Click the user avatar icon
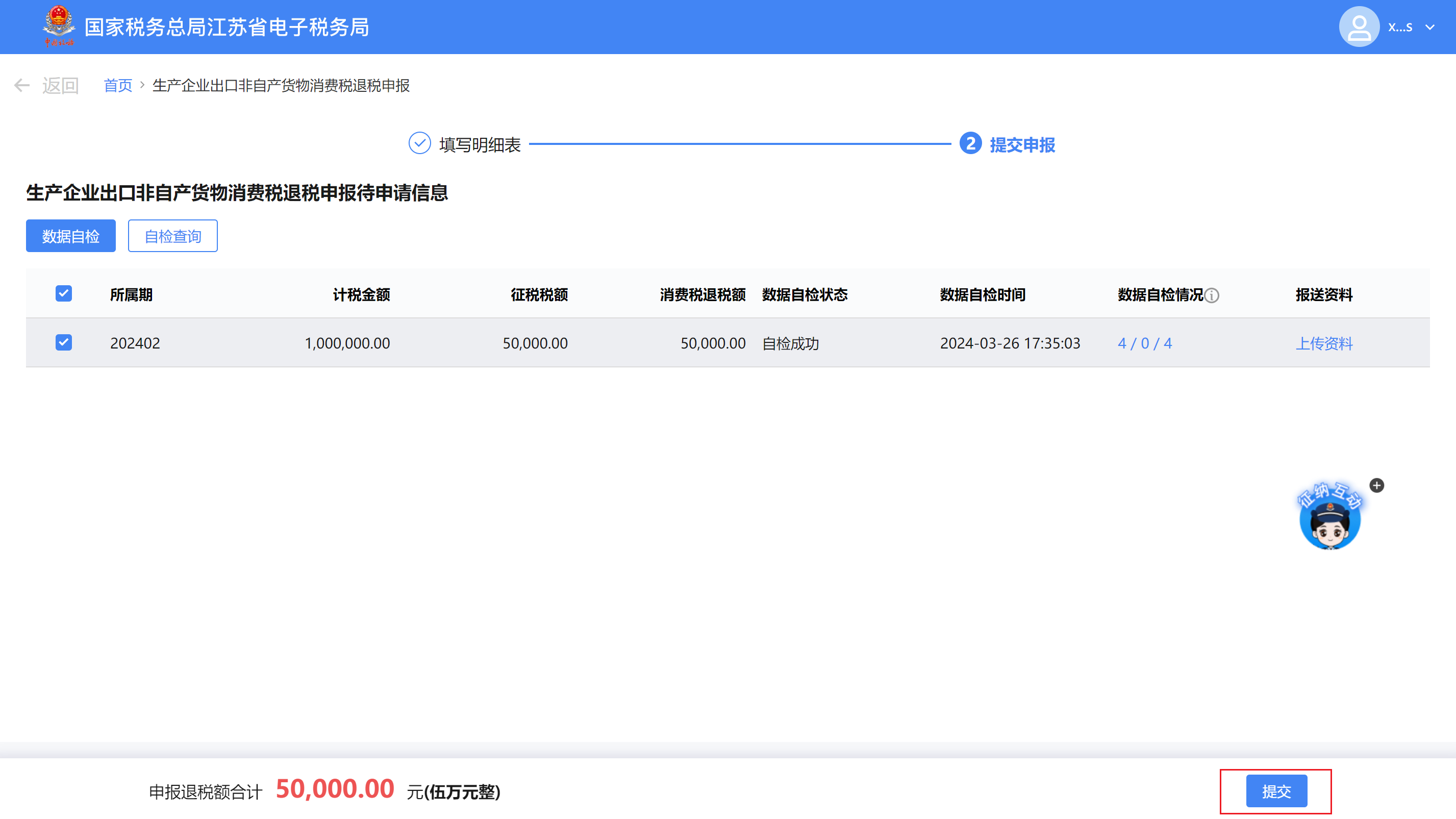Viewport: 1456px width, 819px height. (1359, 27)
